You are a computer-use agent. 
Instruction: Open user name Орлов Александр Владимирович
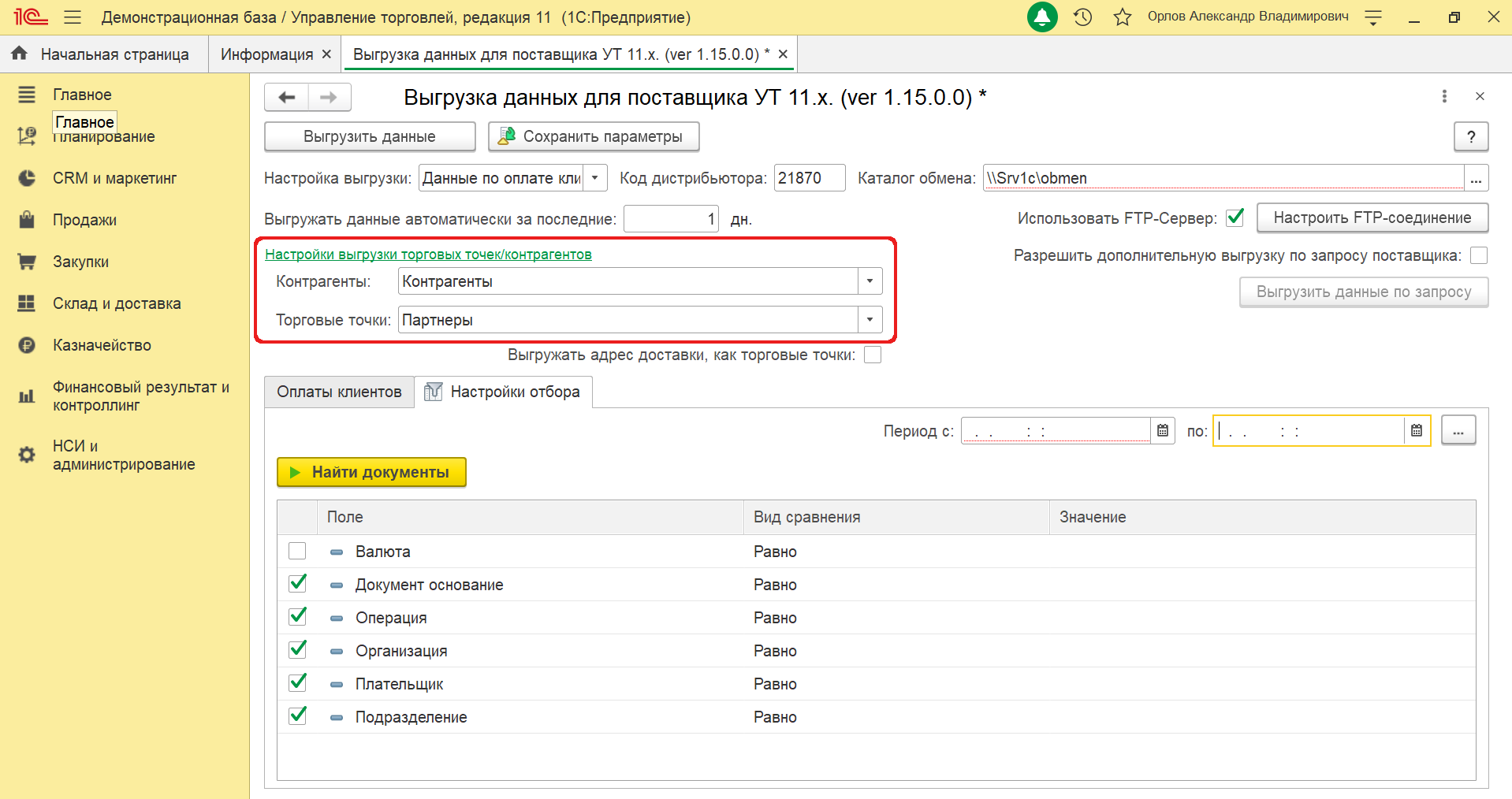click(1248, 17)
